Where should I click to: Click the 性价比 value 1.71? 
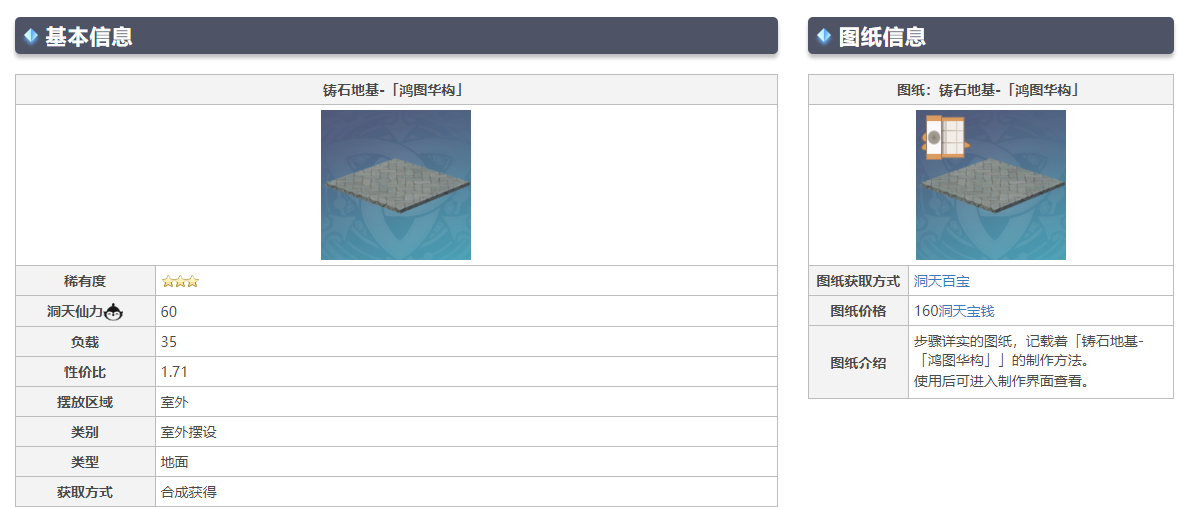tap(174, 372)
